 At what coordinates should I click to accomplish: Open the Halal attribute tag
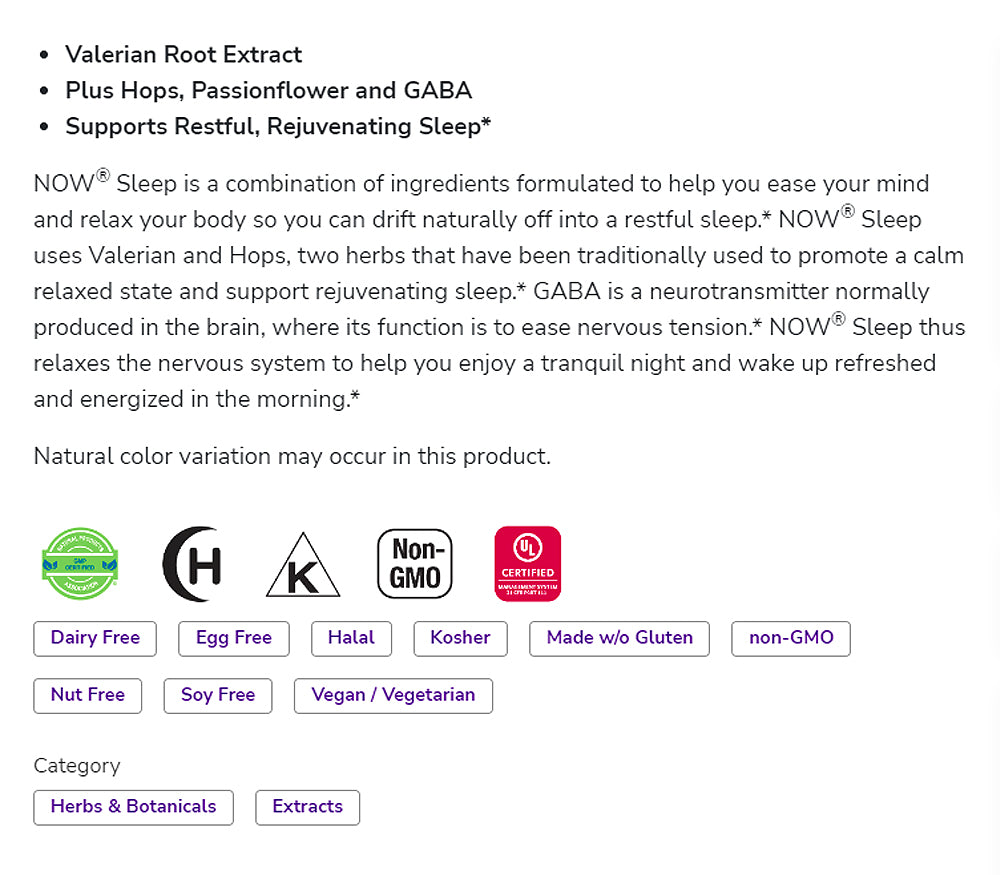click(351, 638)
